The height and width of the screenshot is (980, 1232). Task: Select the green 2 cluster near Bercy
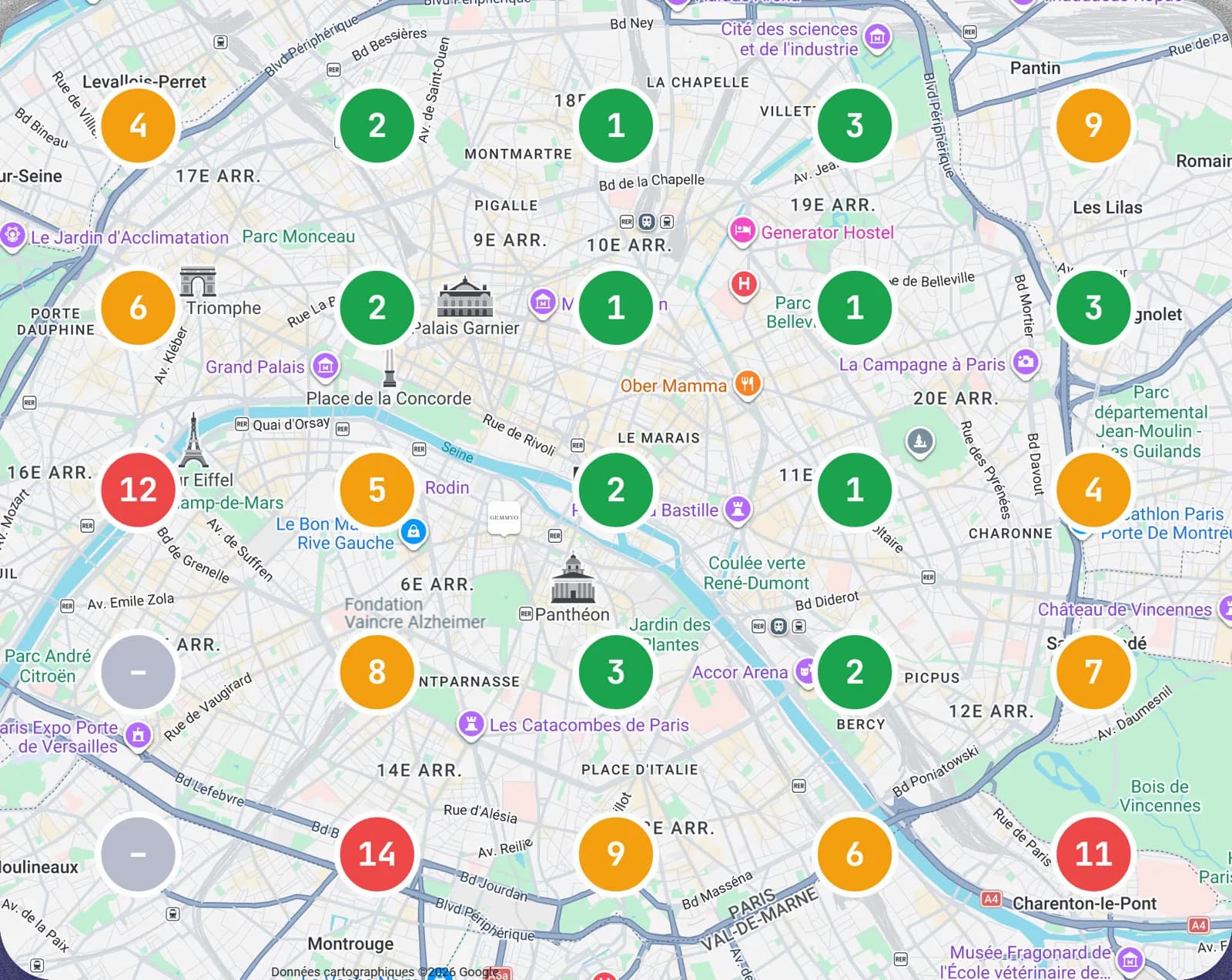(x=855, y=672)
